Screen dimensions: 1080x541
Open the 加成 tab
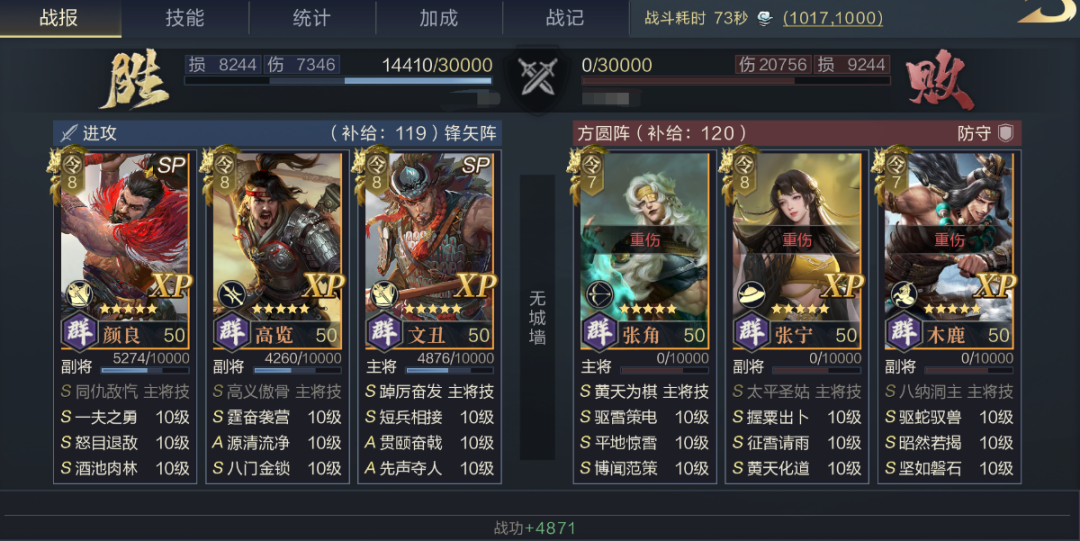pos(439,18)
